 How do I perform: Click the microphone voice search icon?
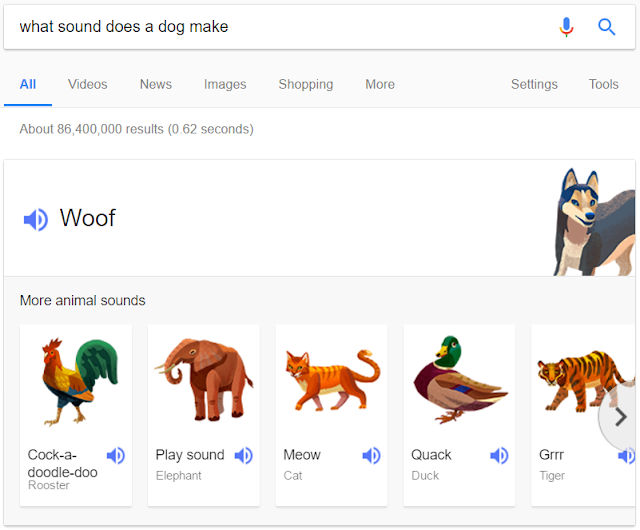tap(566, 27)
